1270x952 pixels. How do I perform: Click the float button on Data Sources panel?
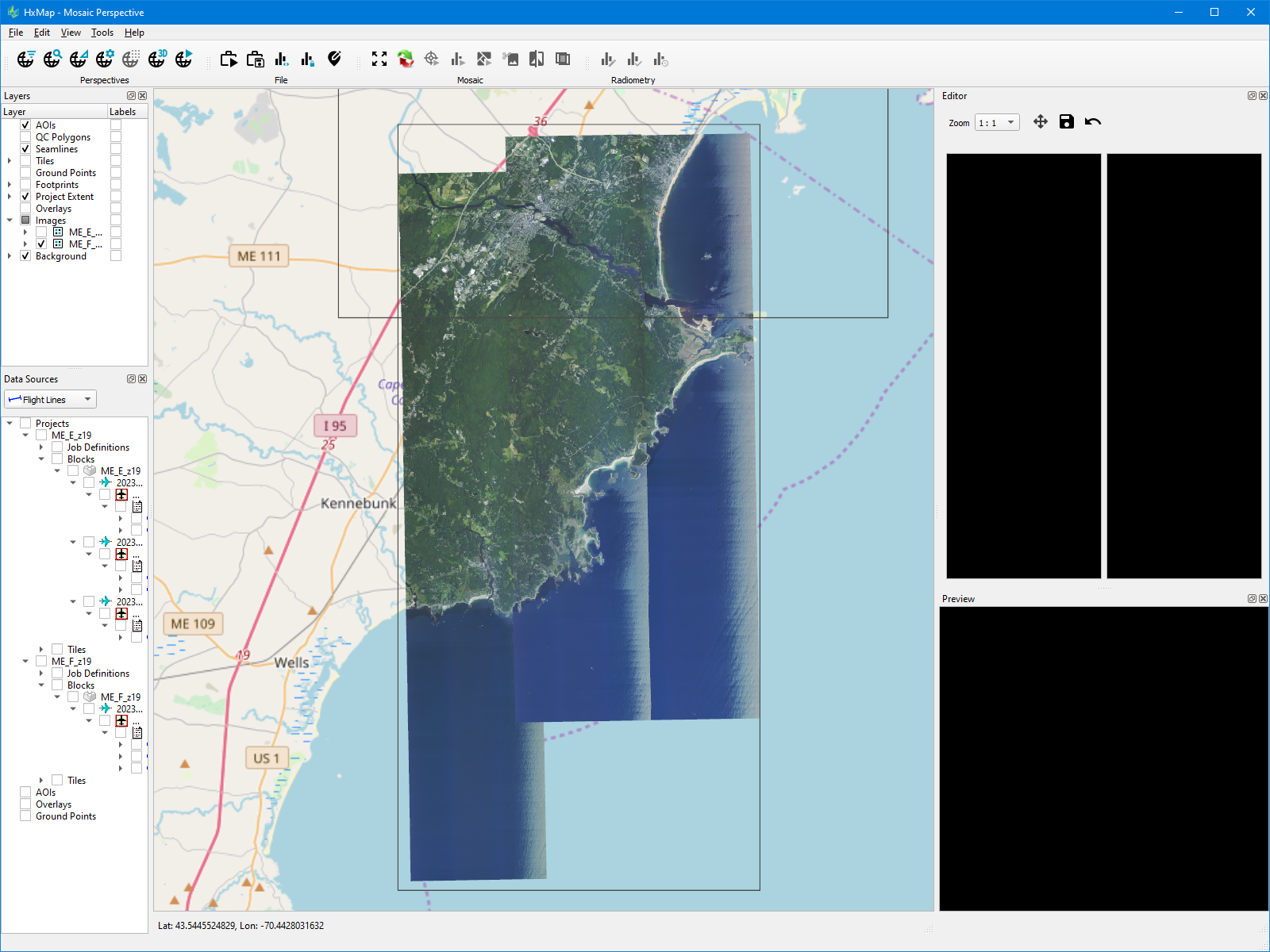tap(132, 378)
